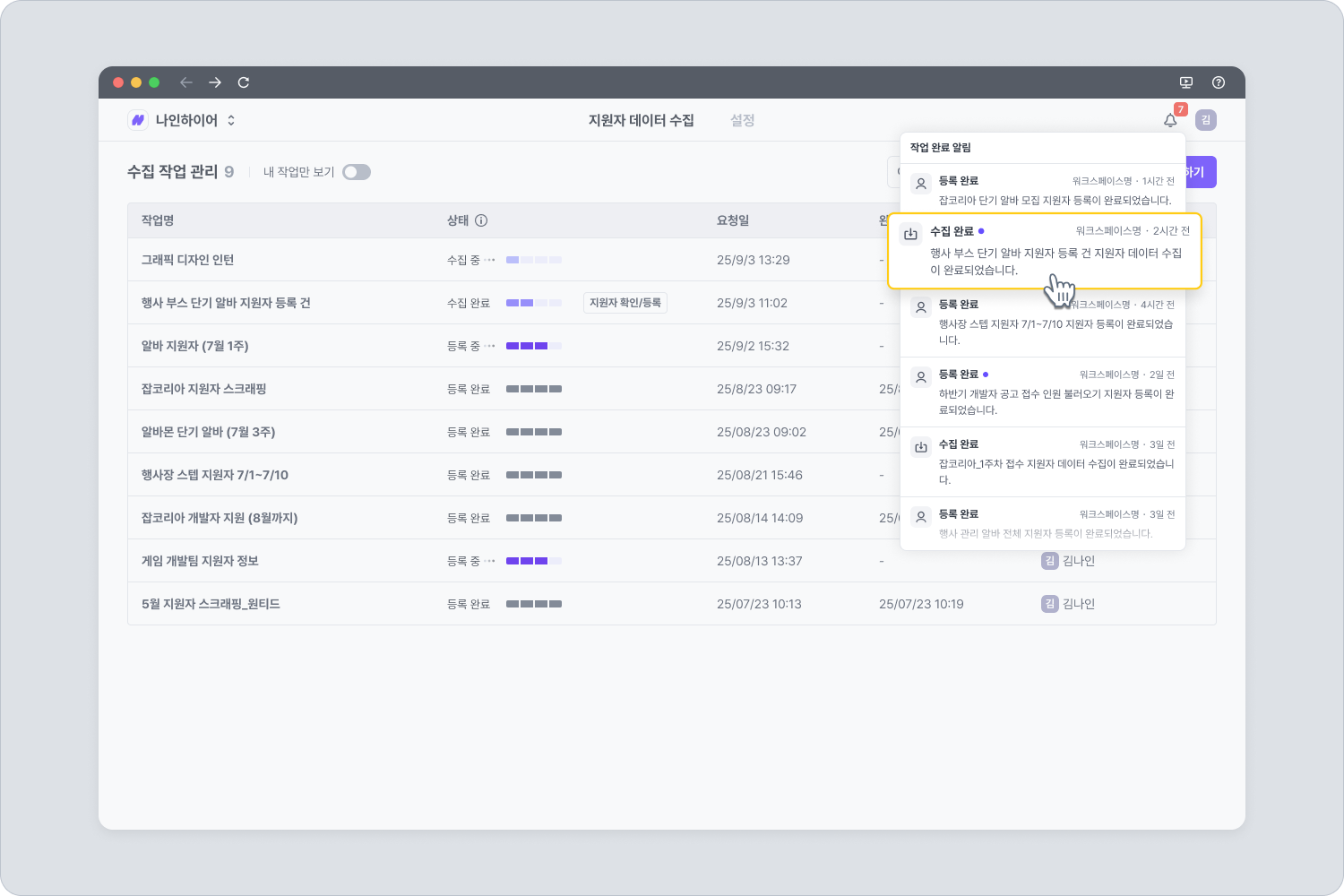Image resolution: width=1344 pixels, height=896 pixels.
Task: Click the 4시간 전 notification timestamp
Action: pos(1158,305)
